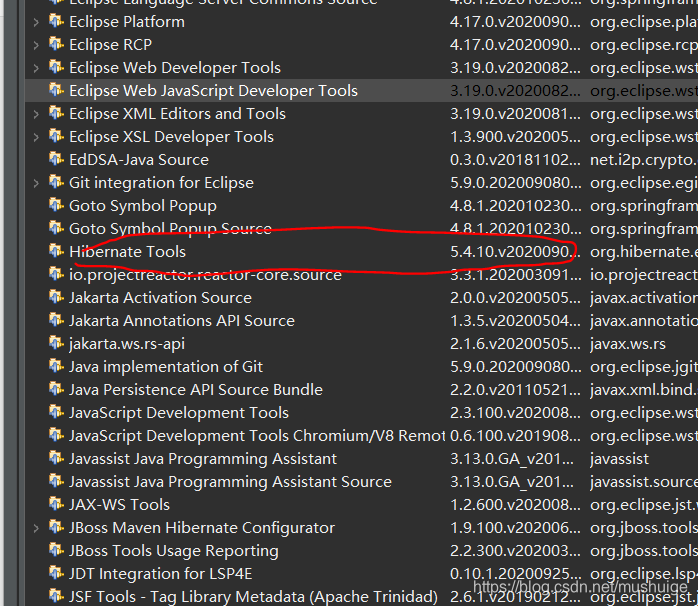Click the javax.ws.rs id cell

pyautogui.click(x=628, y=344)
